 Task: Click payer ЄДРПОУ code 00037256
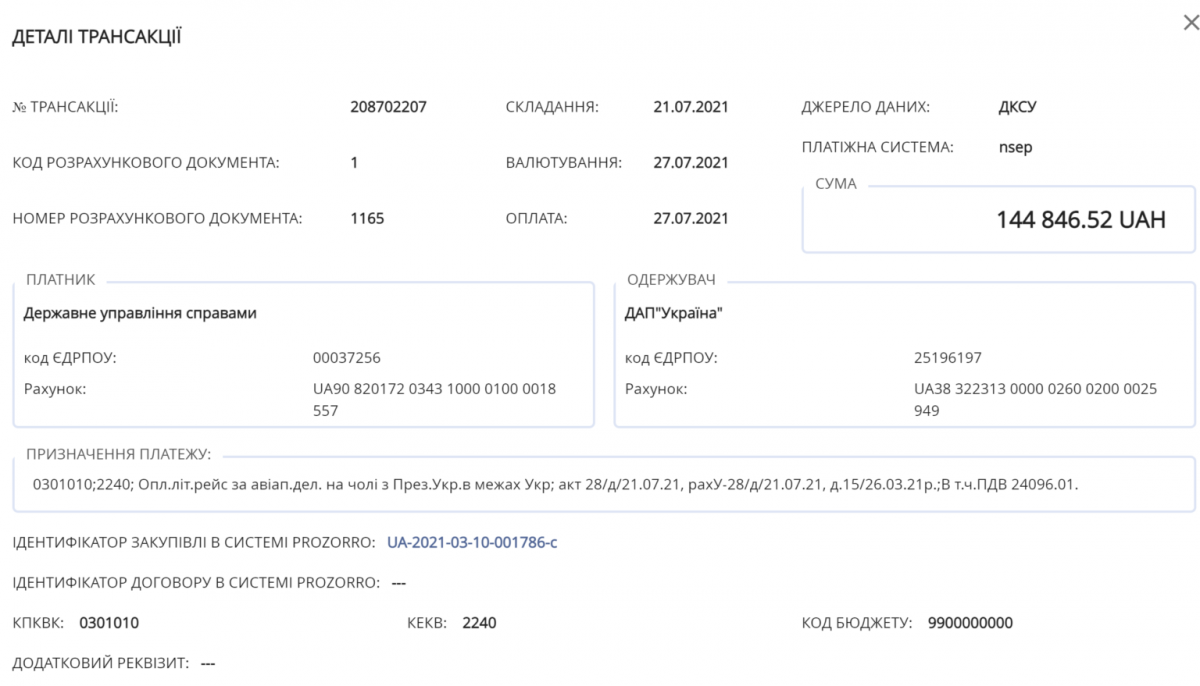(x=347, y=357)
